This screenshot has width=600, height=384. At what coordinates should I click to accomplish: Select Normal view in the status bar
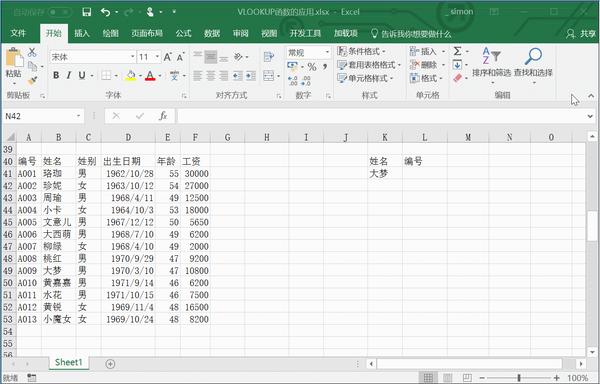coord(428,378)
